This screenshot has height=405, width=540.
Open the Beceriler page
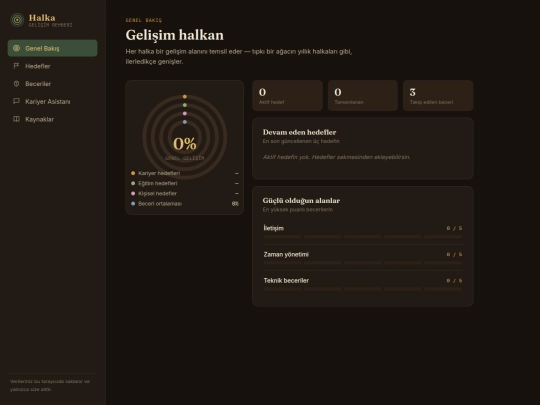[52, 84]
